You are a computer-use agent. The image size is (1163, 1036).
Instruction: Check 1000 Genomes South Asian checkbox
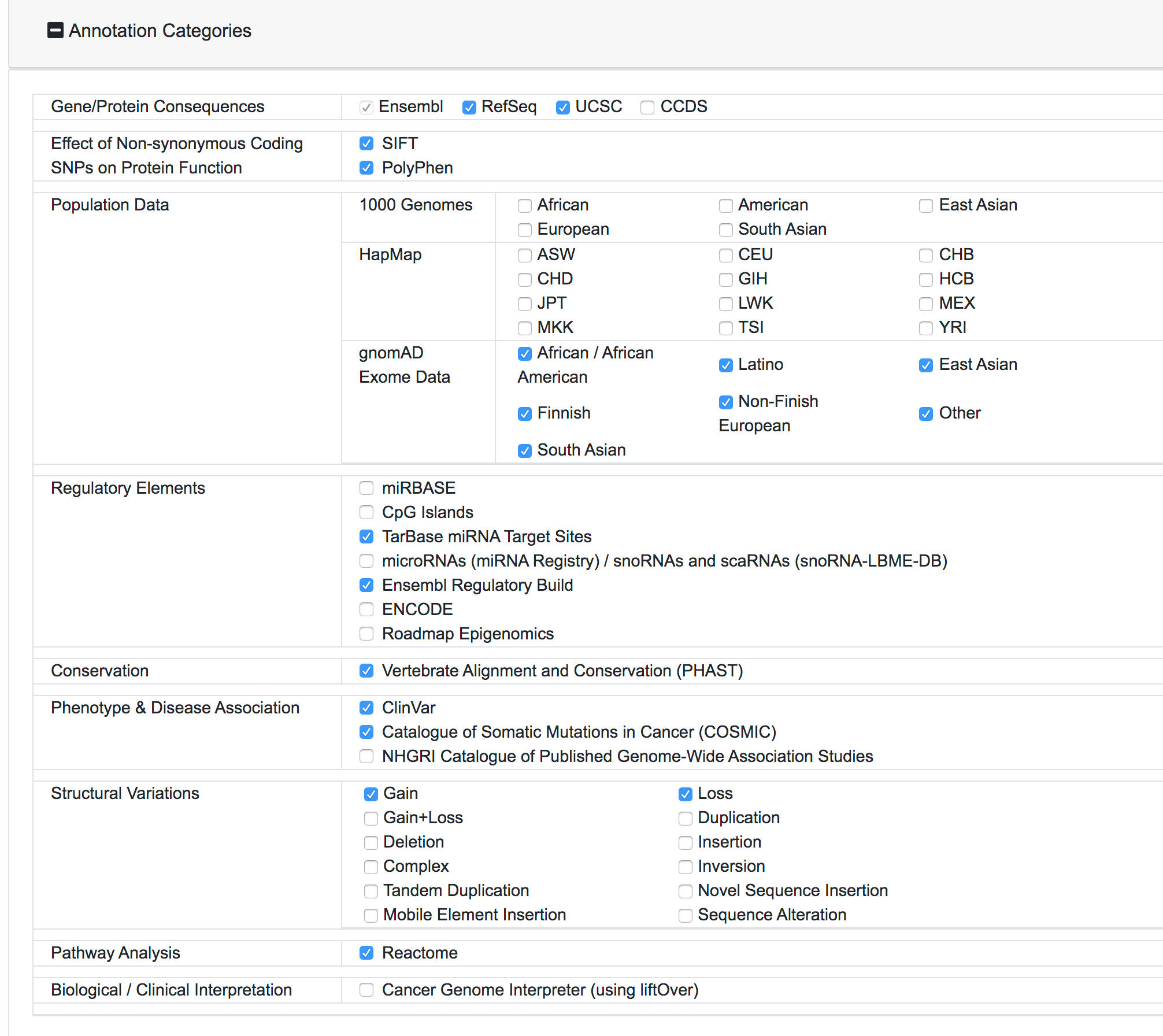[x=726, y=230]
